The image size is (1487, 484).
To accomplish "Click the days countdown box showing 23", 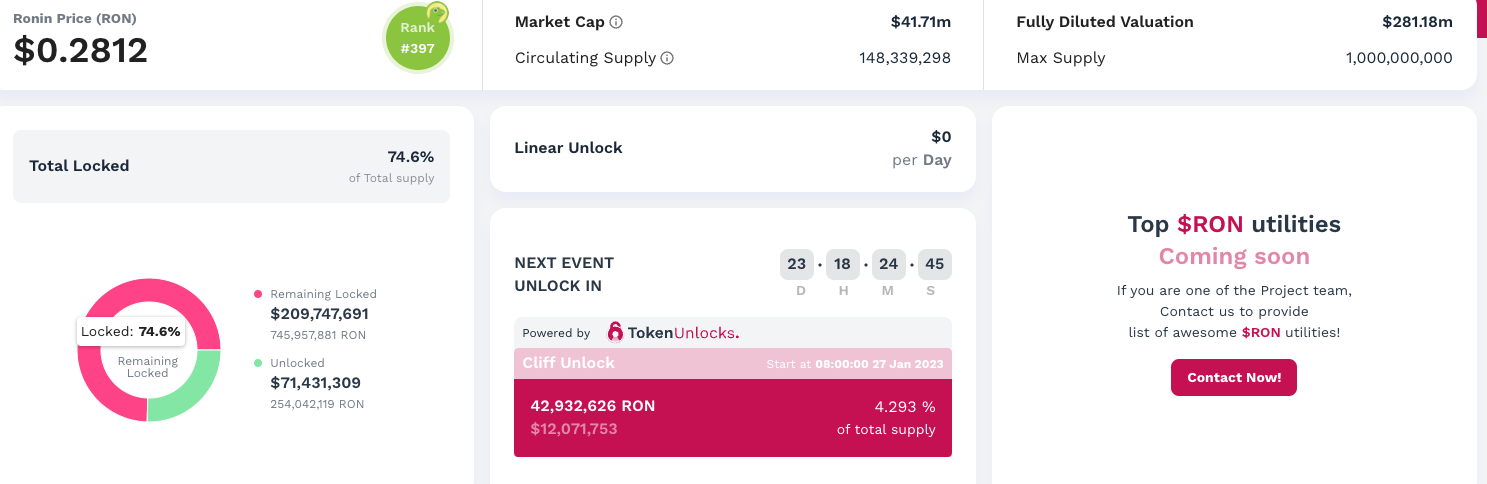I will [797, 265].
